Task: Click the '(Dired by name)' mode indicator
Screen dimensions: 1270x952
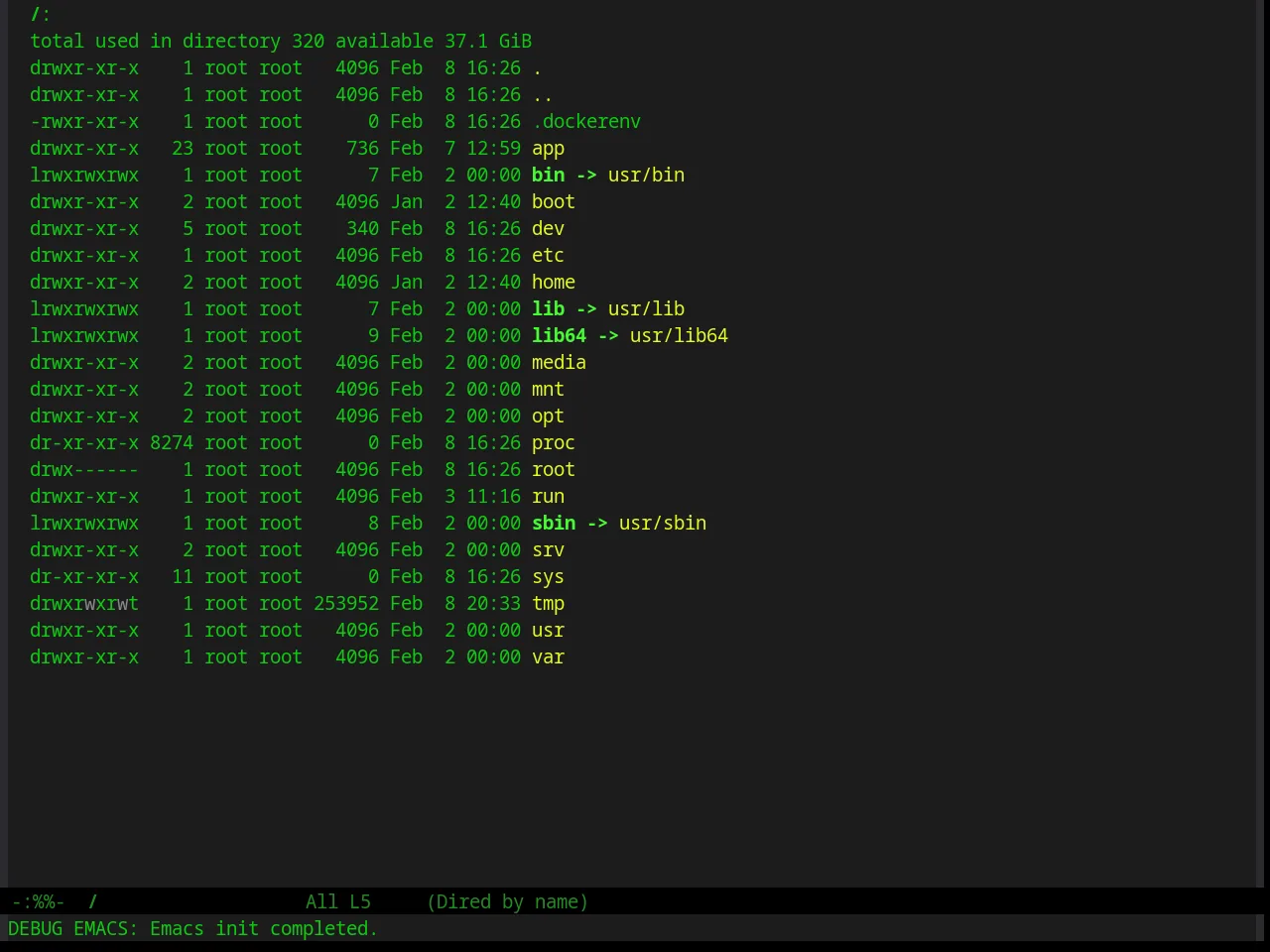Action: (x=507, y=901)
